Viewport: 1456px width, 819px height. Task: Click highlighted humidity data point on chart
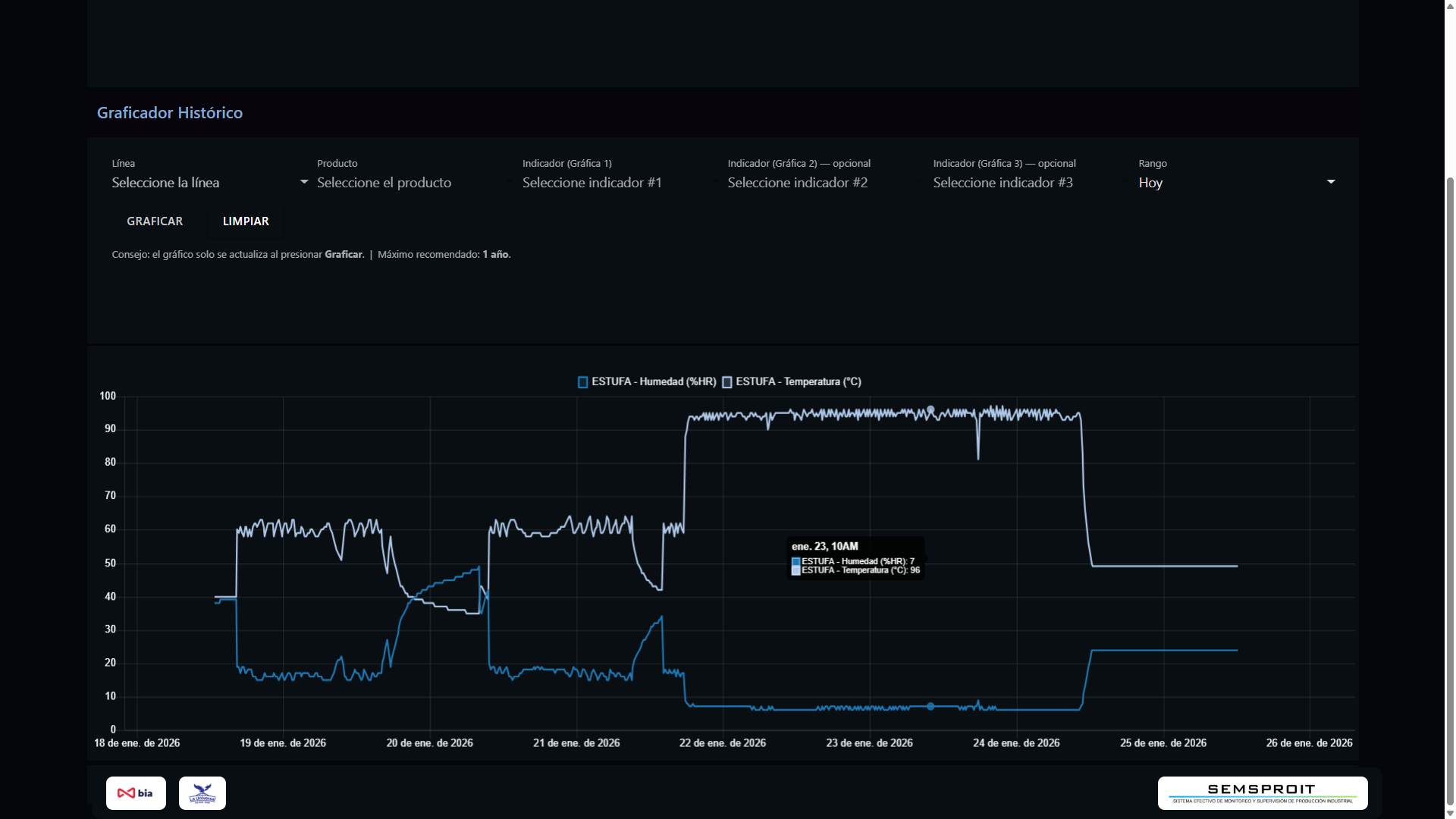pos(930,707)
